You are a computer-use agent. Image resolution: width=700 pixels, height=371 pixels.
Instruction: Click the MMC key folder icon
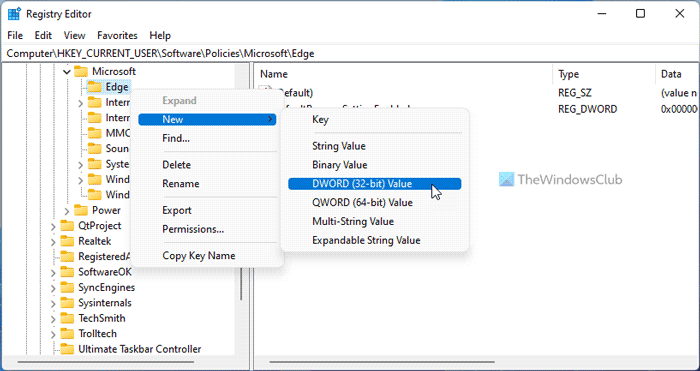point(94,133)
